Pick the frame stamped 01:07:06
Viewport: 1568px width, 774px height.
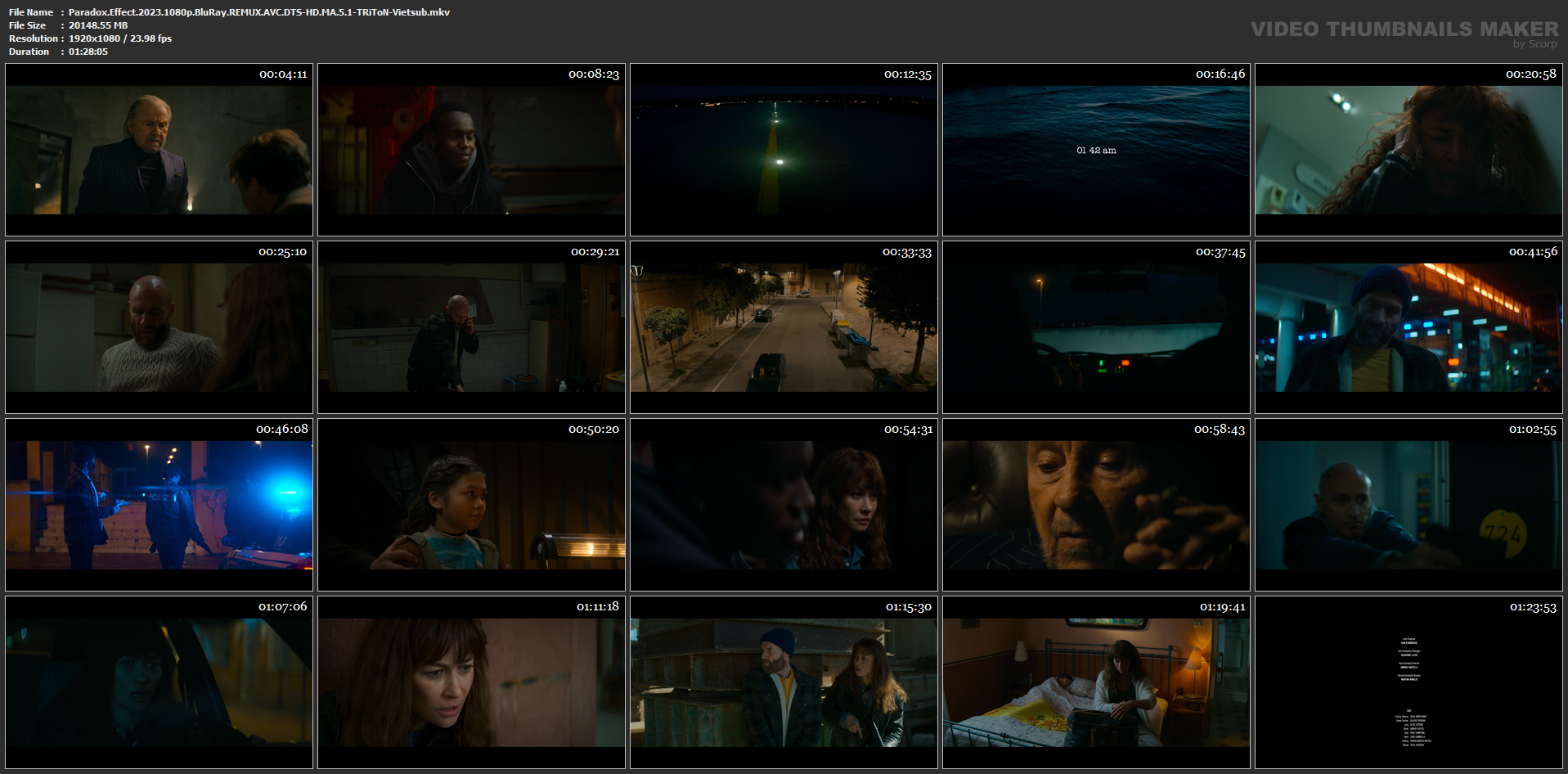(x=159, y=682)
